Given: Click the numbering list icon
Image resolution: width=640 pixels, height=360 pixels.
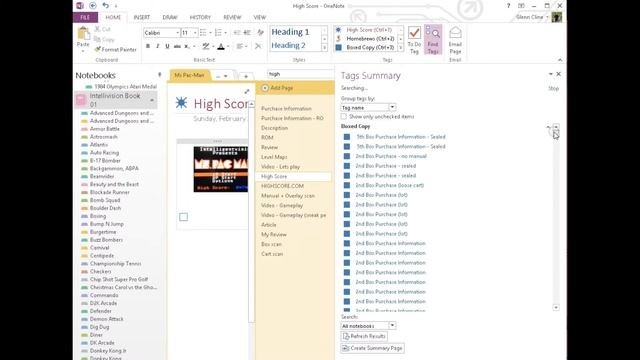Looking at the screenshot, I should [218, 33].
